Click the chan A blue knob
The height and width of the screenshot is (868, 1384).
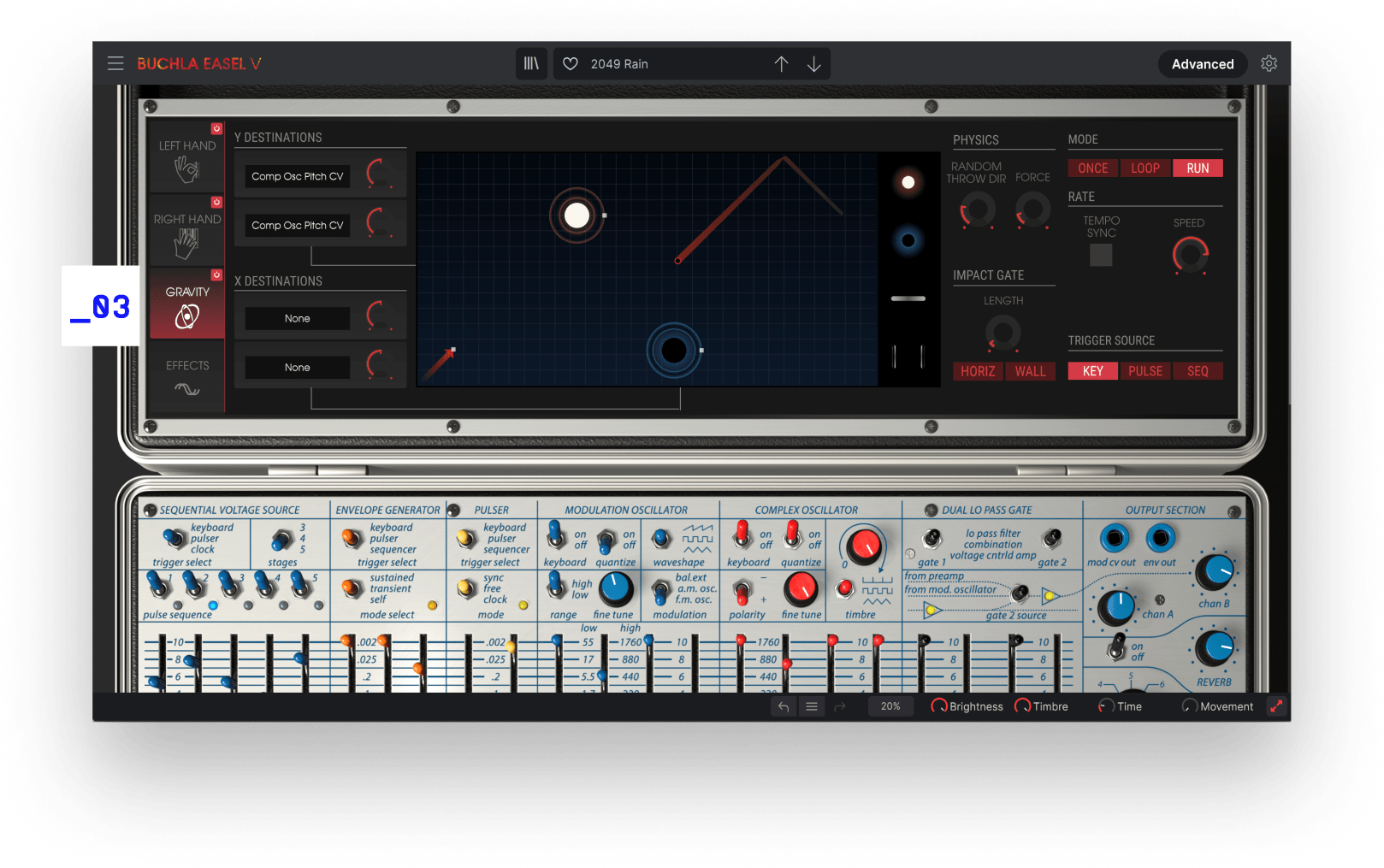(x=1116, y=607)
